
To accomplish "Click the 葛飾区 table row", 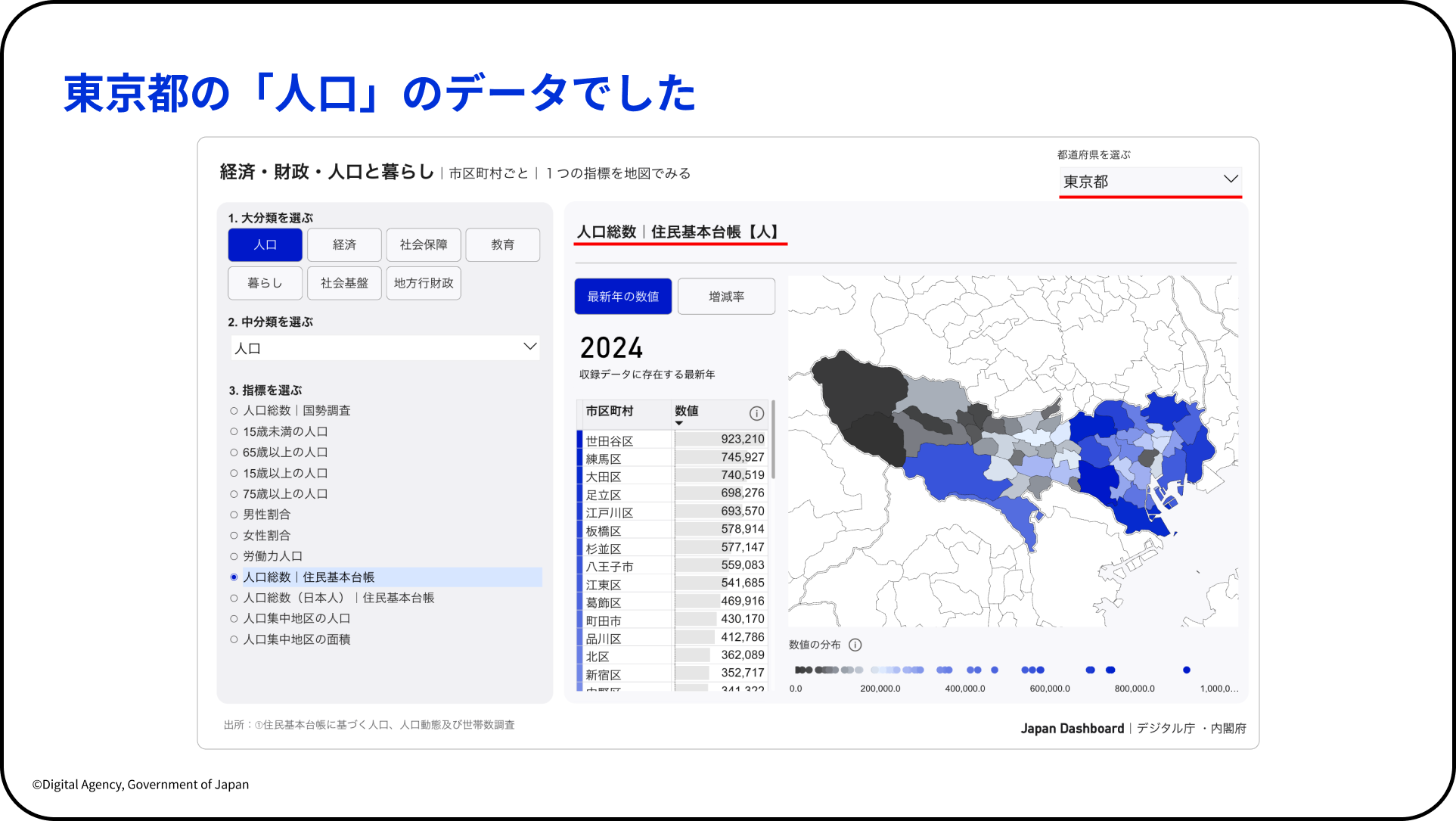I will click(x=672, y=602).
